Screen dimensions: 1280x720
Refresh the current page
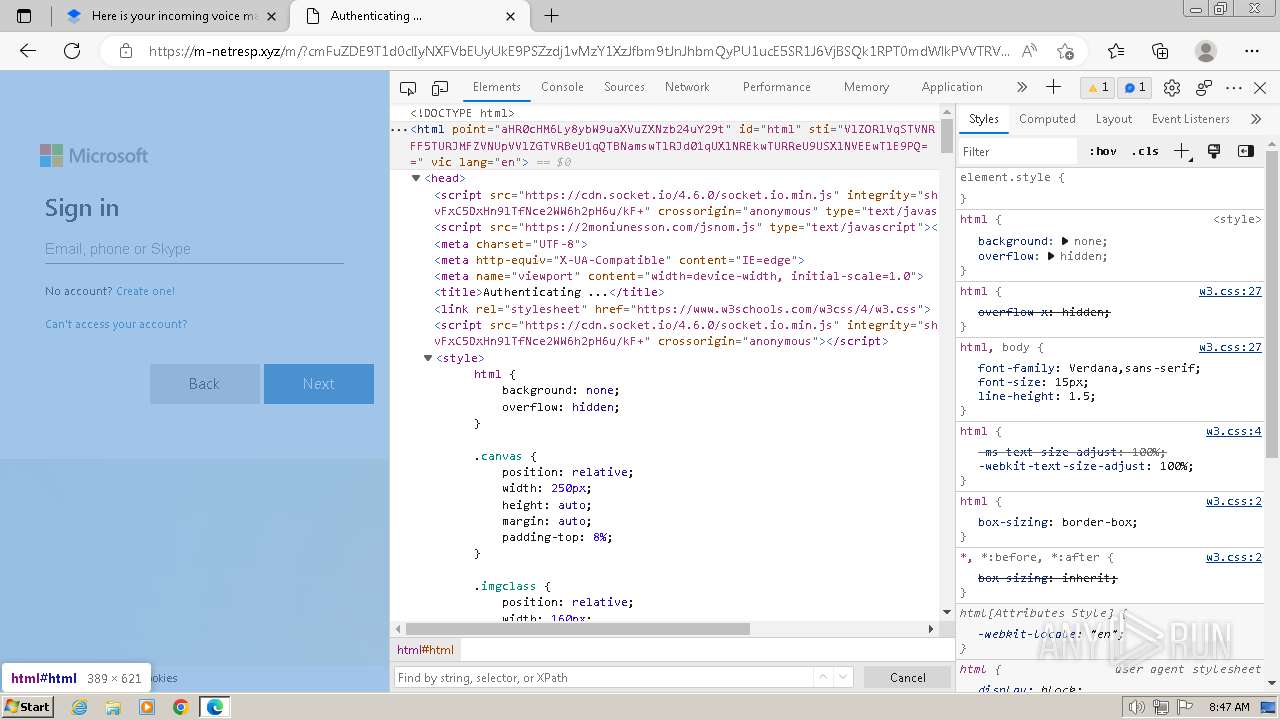pyautogui.click(x=72, y=51)
